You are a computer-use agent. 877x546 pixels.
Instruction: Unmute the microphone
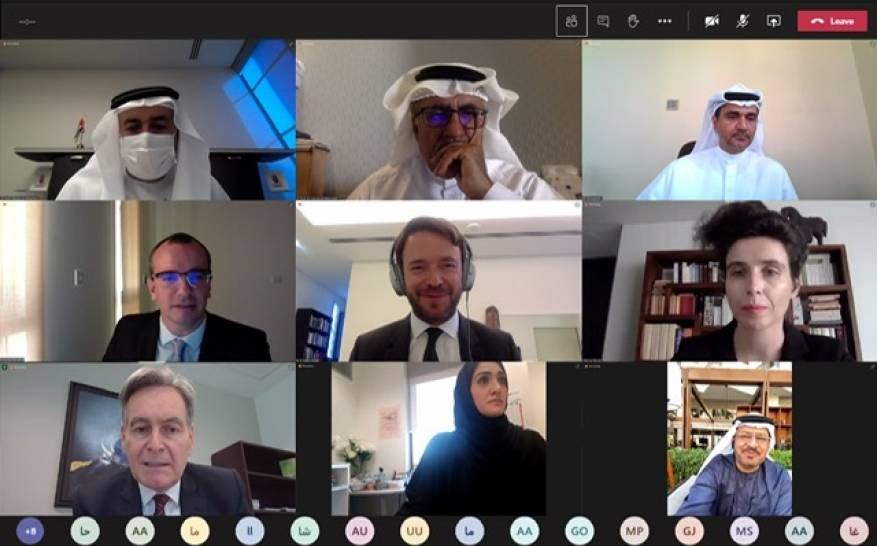coord(742,21)
